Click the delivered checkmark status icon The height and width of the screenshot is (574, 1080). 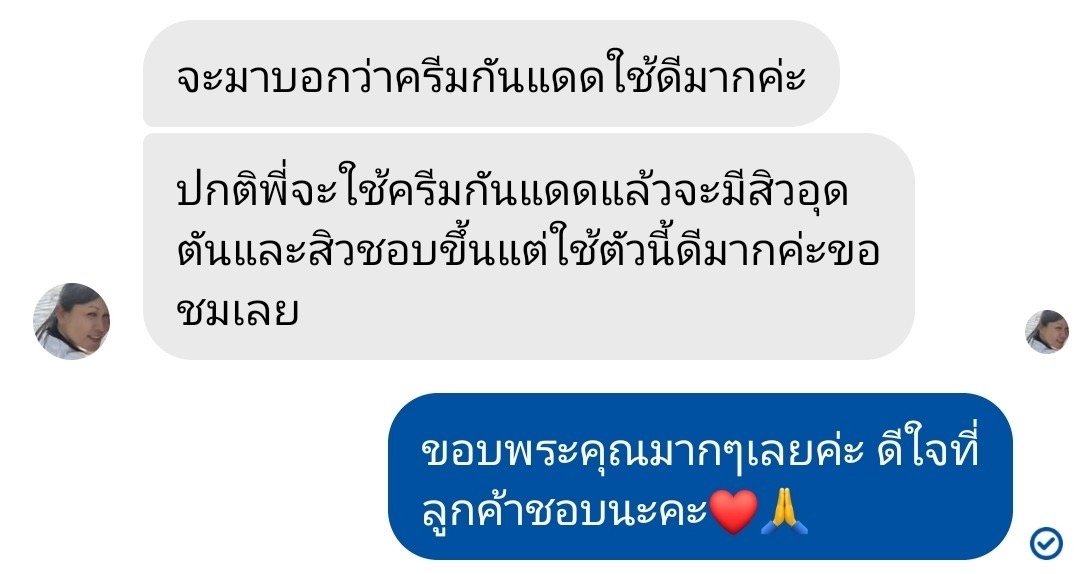point(1046,542)
